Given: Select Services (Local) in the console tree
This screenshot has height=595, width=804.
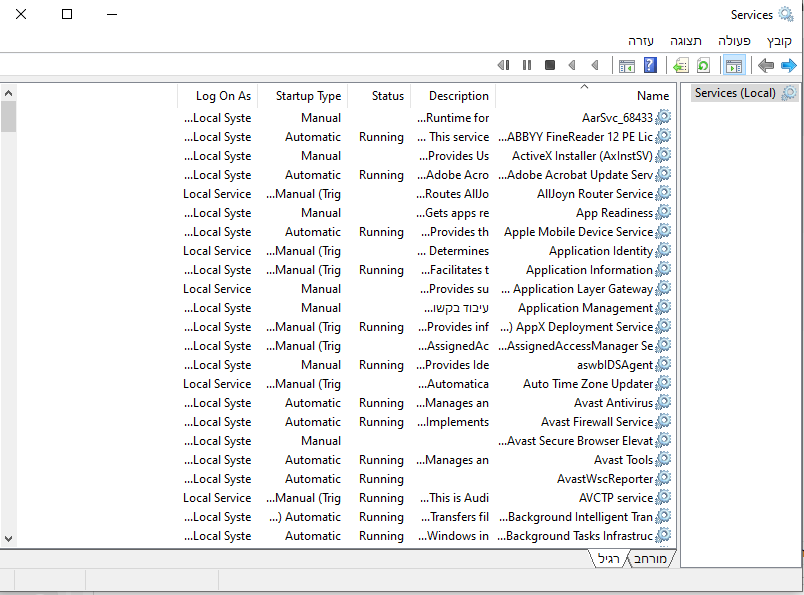Looking at the screenshot, I should (x=735, y=93).
